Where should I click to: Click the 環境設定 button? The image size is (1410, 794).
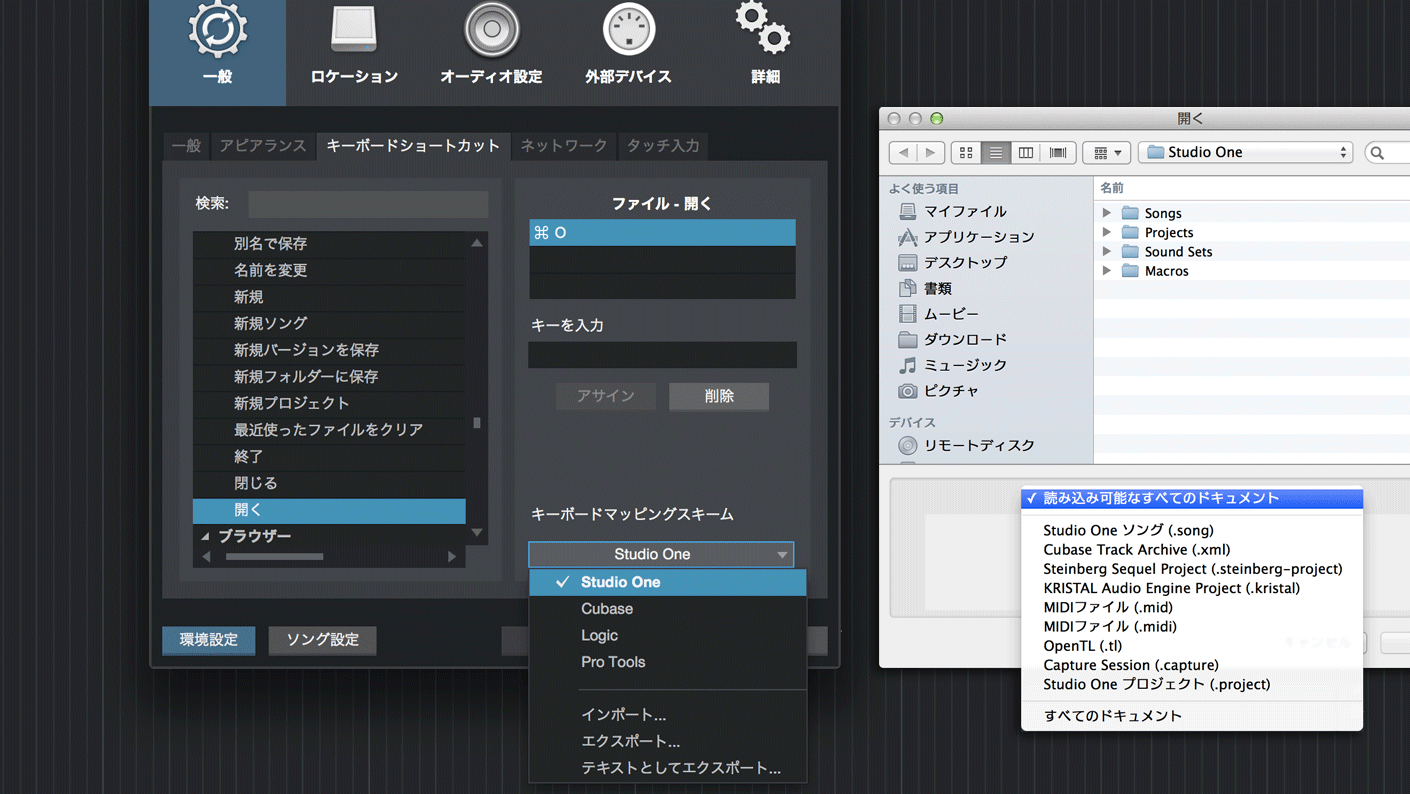(x=209, y=640)
